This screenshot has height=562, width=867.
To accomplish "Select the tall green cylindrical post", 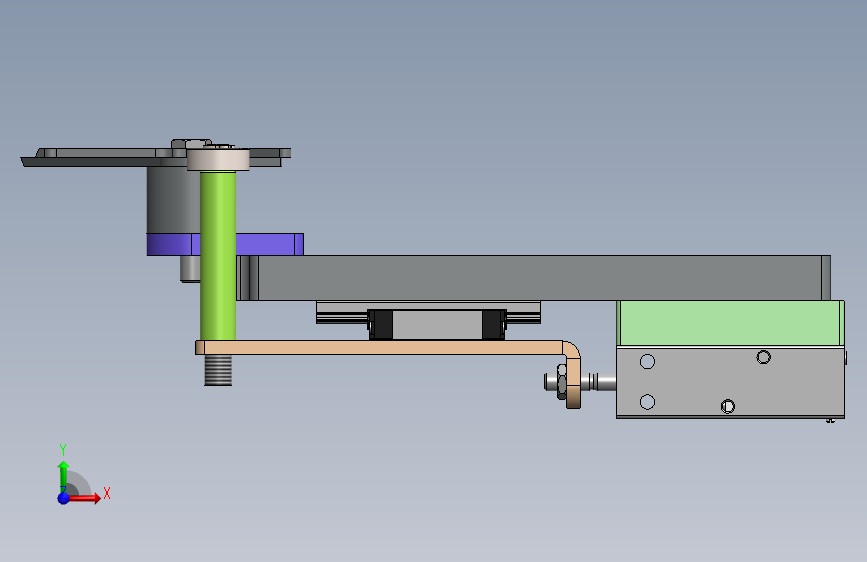I will 218,255.
